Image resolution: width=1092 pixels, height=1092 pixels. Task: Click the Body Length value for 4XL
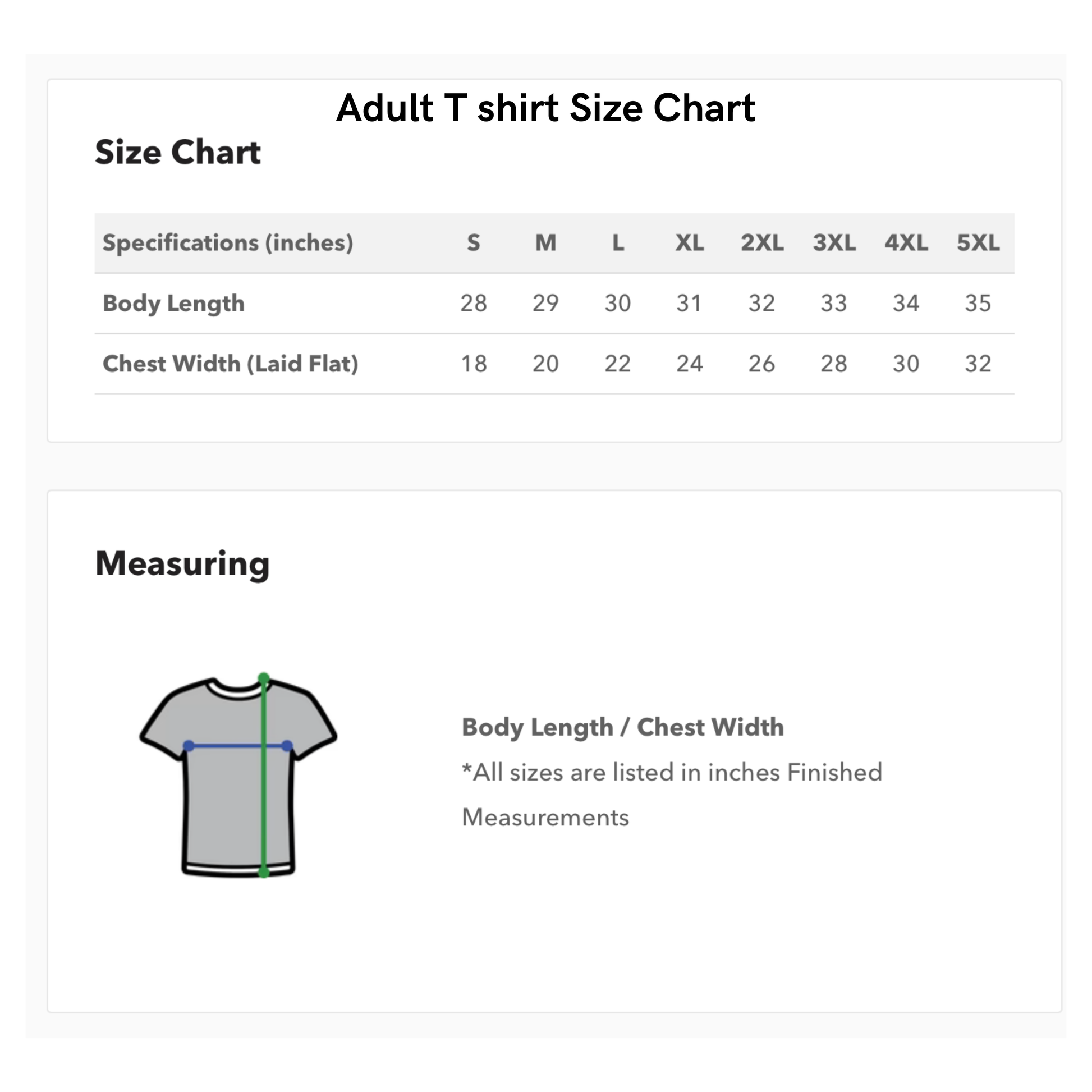906,304
